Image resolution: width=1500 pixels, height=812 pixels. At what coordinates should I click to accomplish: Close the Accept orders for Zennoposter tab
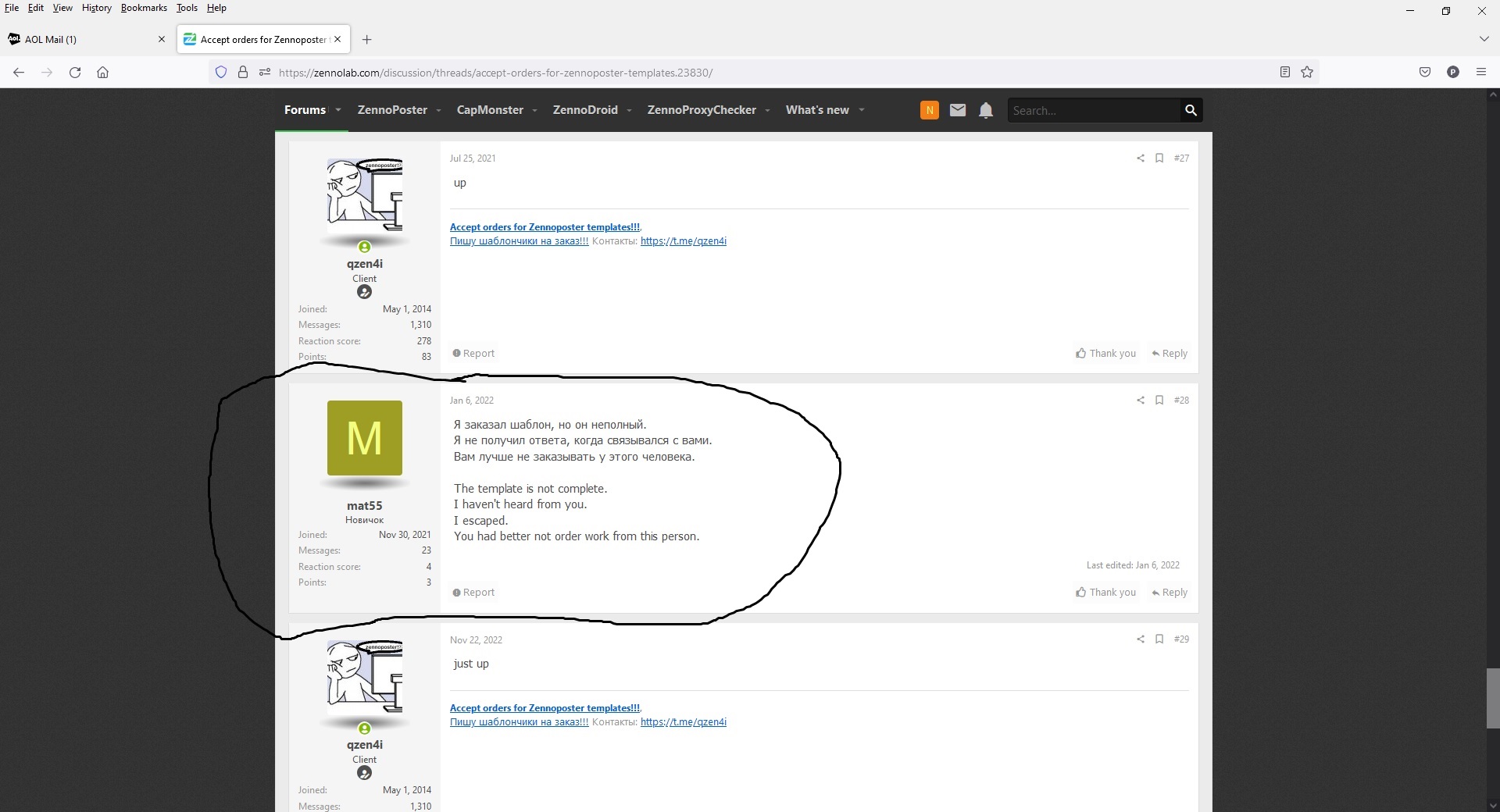[337, 40]
